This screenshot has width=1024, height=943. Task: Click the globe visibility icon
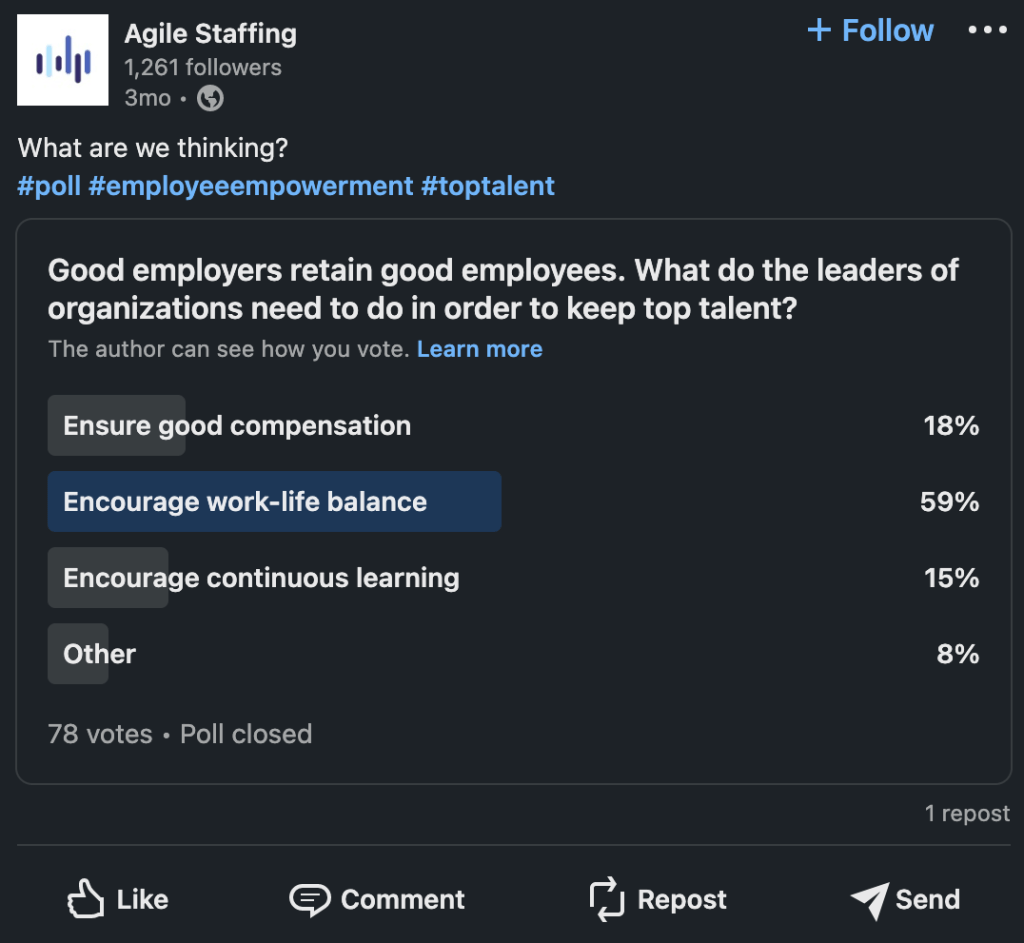(210, 98)
